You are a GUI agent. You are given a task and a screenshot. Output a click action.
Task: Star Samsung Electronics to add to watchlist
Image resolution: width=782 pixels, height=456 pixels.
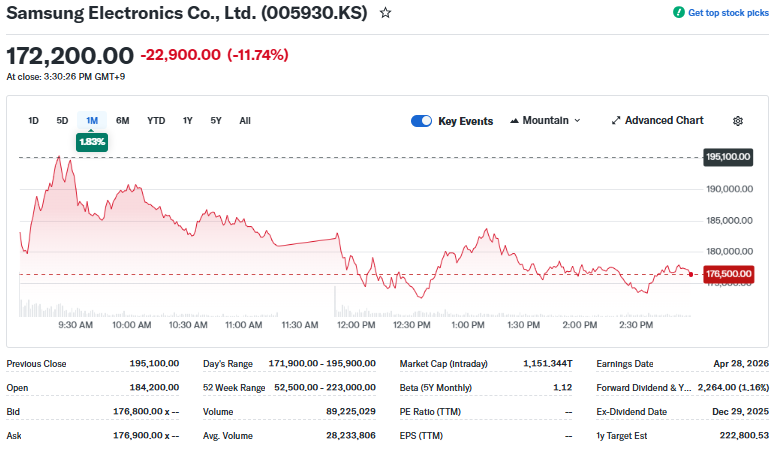pyautogui.click(x=385, y=13)
